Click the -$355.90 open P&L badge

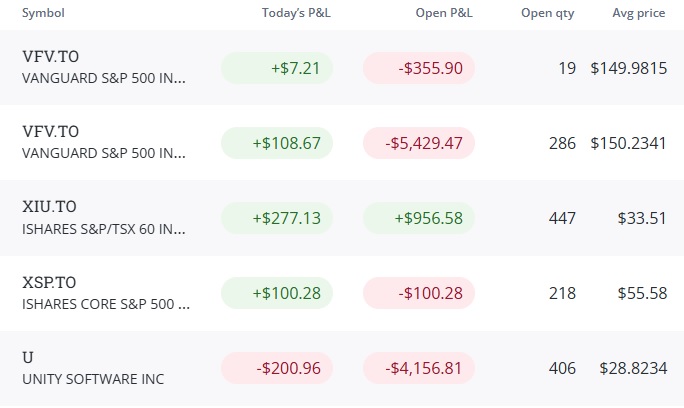click(x=418, y=69)
